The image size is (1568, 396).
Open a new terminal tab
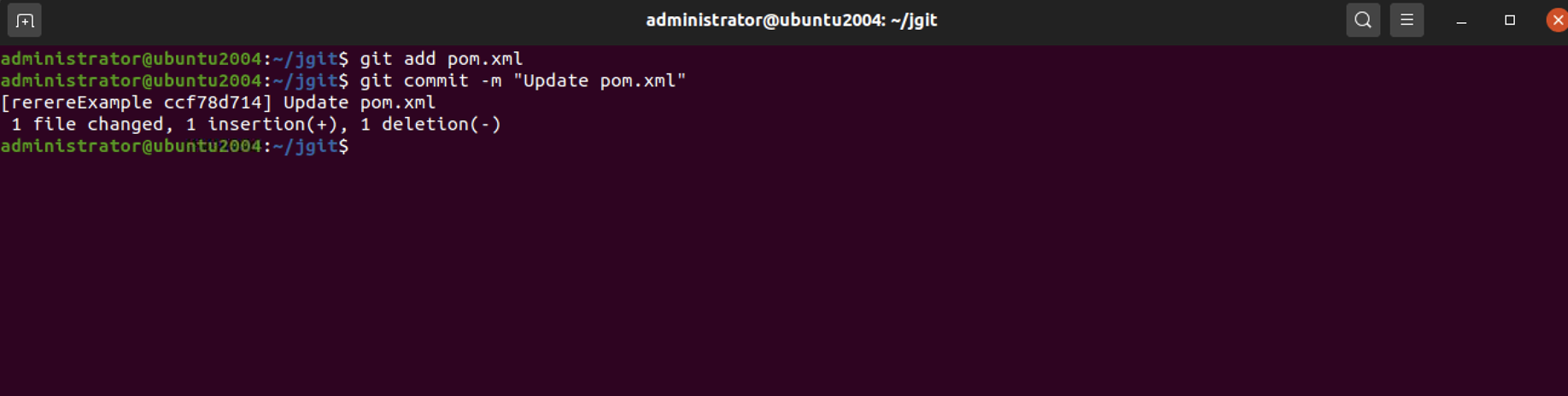[x=24, y=20]
